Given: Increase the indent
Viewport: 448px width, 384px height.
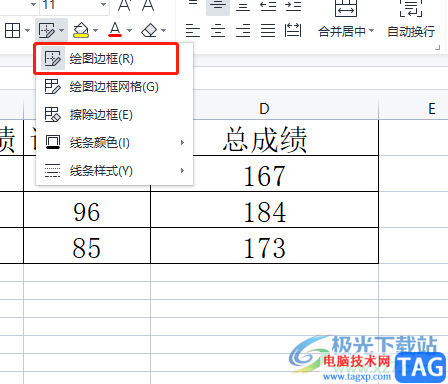Looking at the screenshot, I should point(293,6).
